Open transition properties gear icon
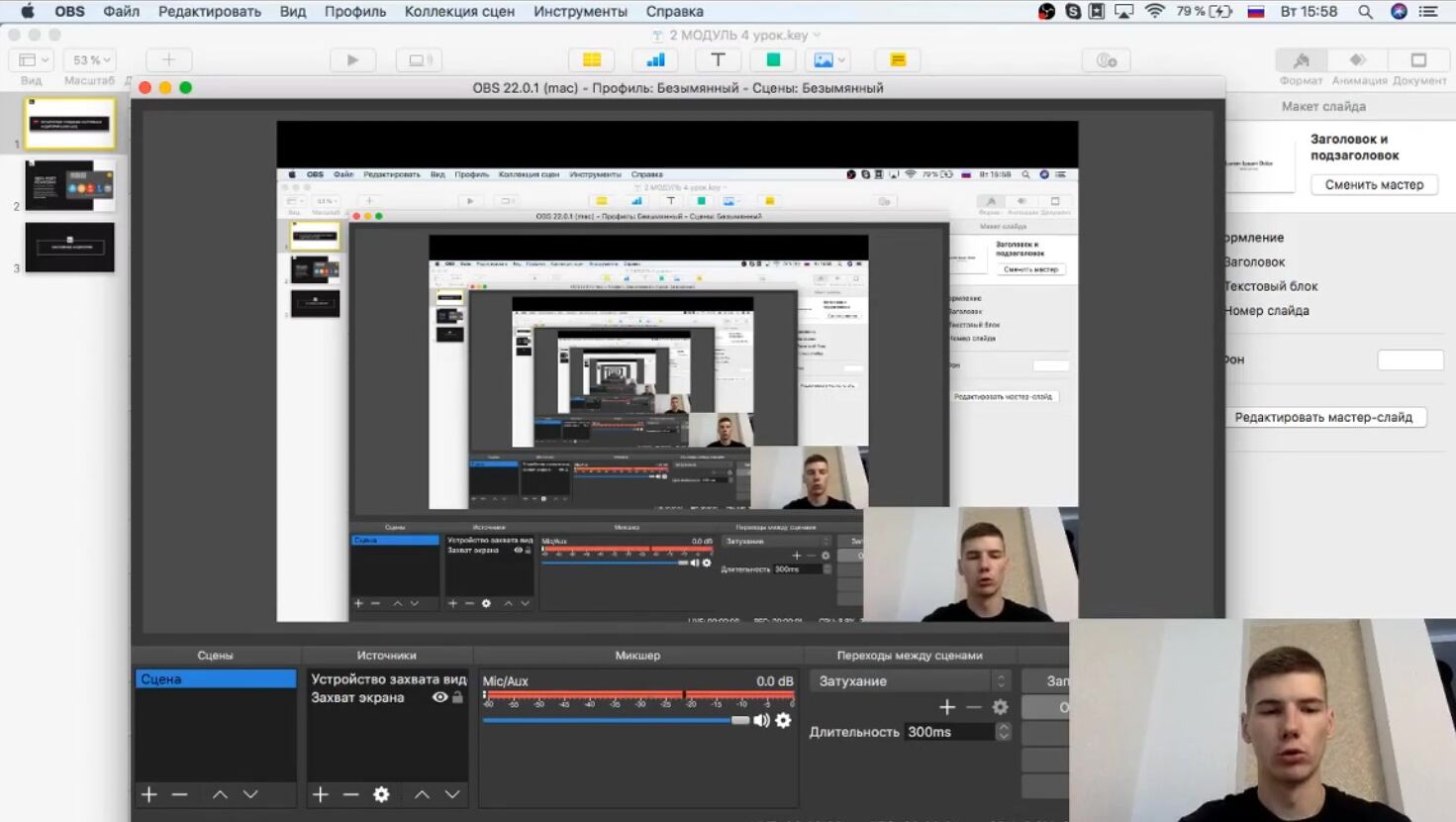1456x822 pixels. [1001, 706]
